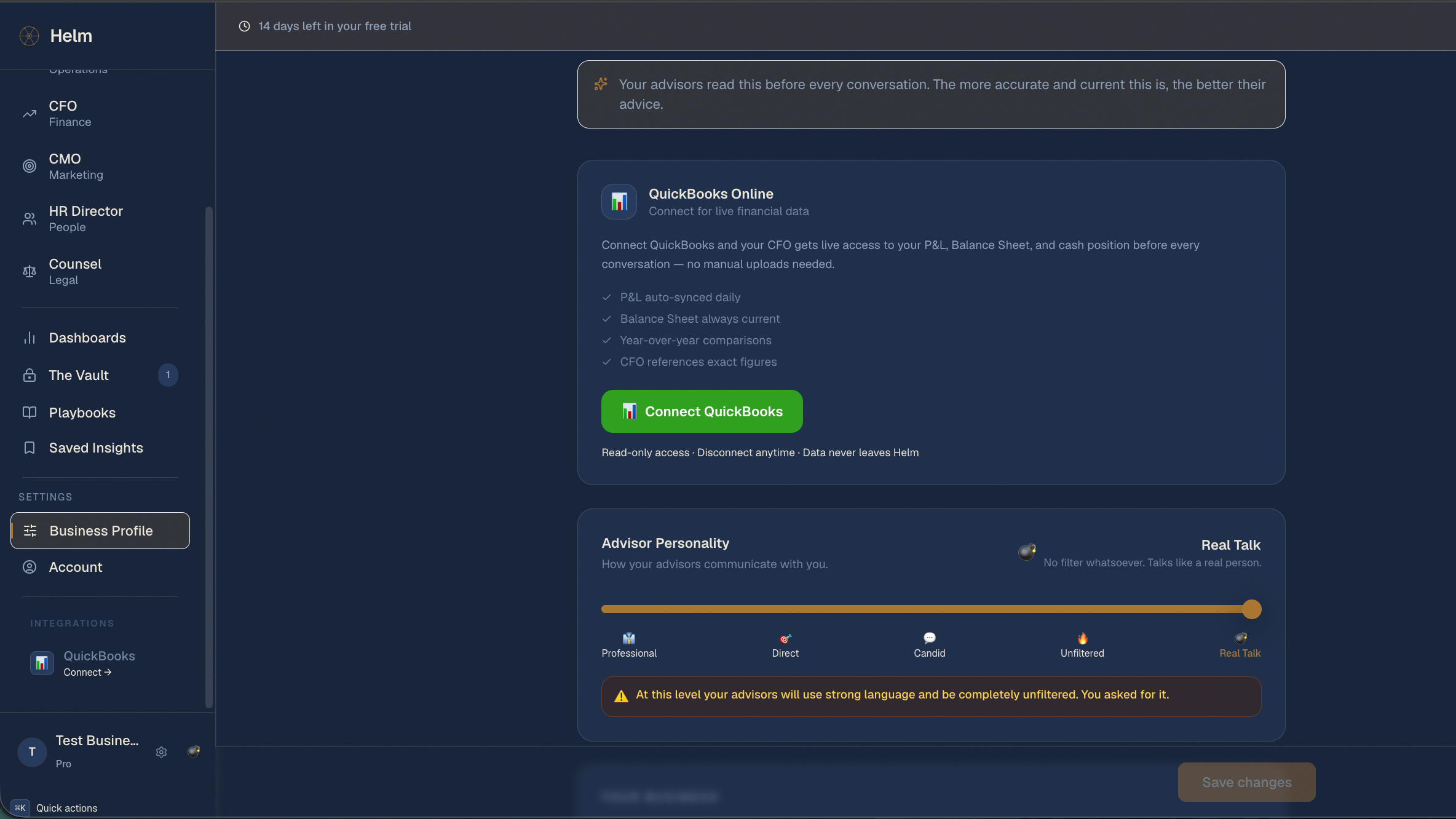The height and width of the screenshot is (819, 1456).
Task: Click the sparkle icon in advisor notice
Action: tap(601, 84)
